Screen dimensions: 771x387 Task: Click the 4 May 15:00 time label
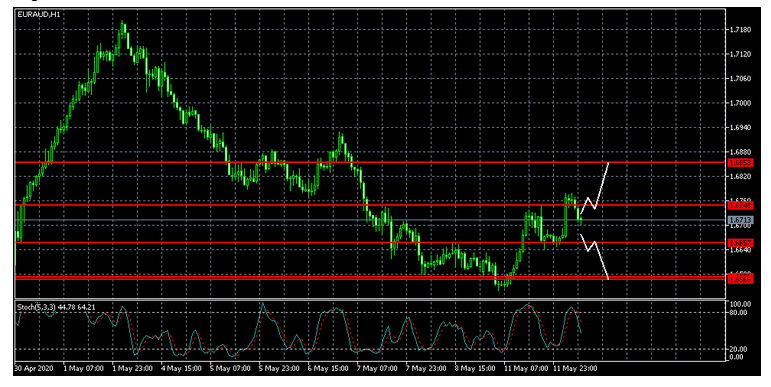(x=181, y=368)
